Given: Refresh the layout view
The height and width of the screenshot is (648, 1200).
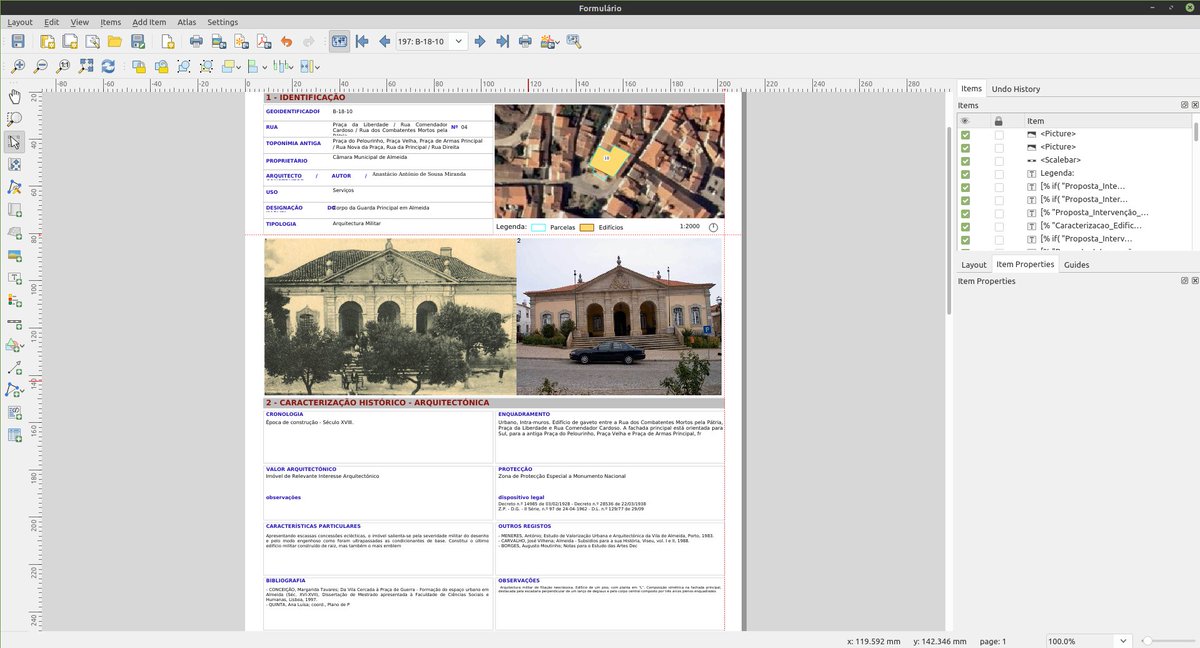Looking at the screenshot, I should [x=108, y=66].
